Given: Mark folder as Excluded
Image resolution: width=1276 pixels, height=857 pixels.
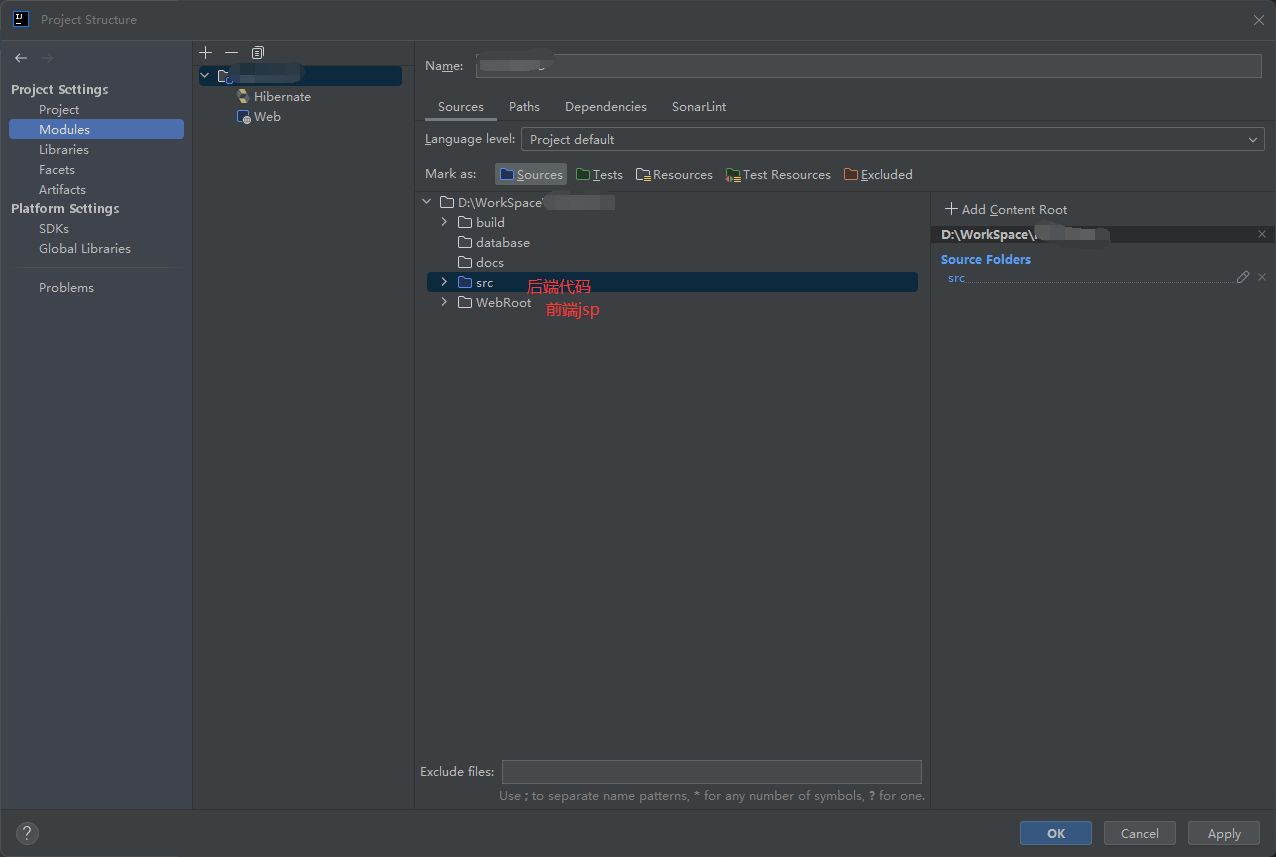Looking at the screenshot, I should tap(878, 174).
